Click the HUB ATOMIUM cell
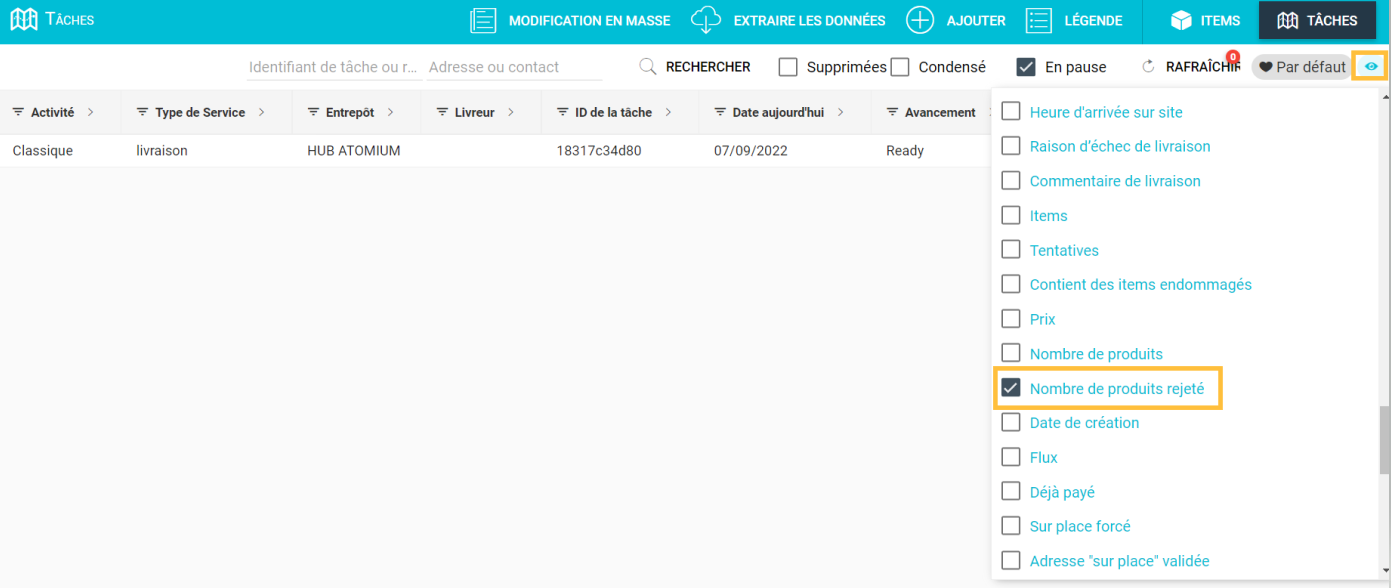This screenshot has width=1391, height=588. 354,151
